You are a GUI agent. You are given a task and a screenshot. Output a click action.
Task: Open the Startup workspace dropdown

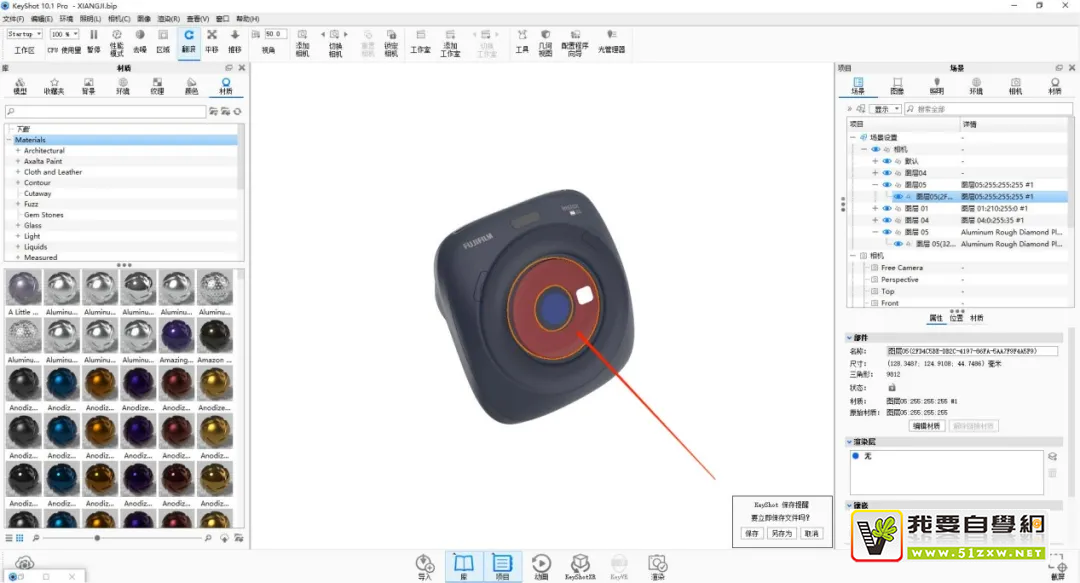click(25, 34)
